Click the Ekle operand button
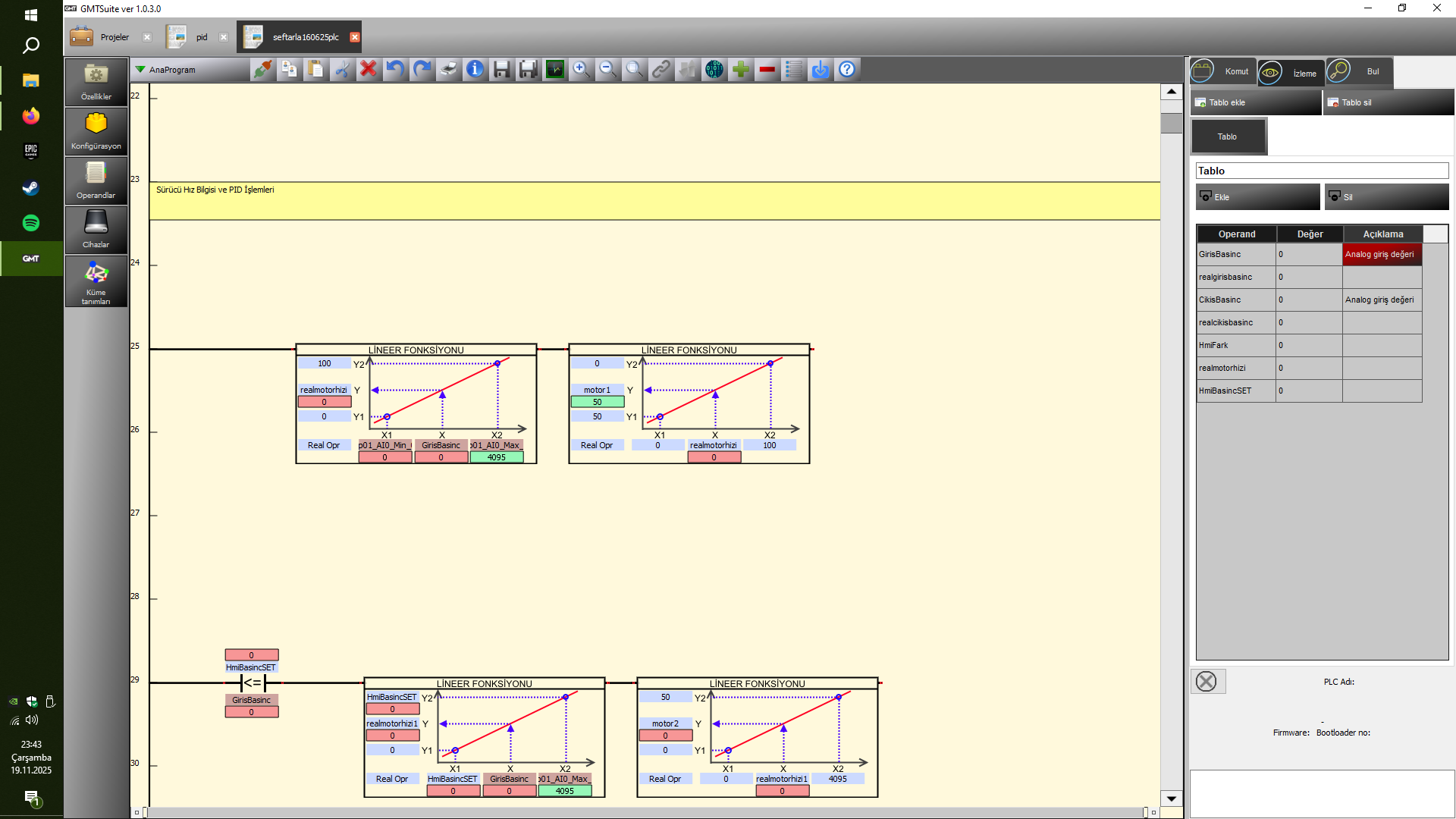This screenshot has width=1456, height=819. (1257, 197)
